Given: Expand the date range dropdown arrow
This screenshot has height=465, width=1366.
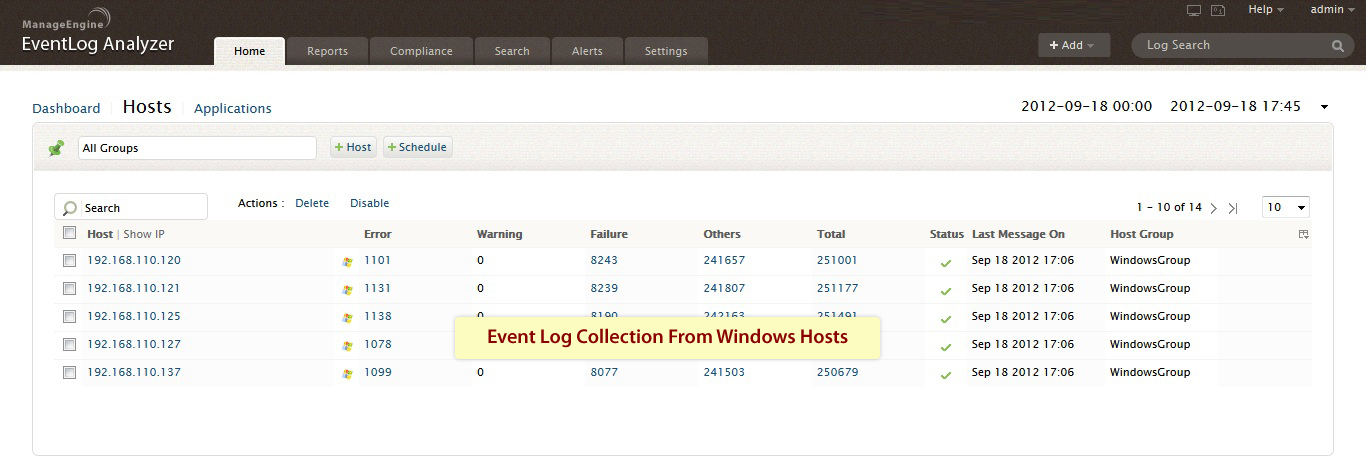Looking at the screenshot, I should click(1324, 107).
